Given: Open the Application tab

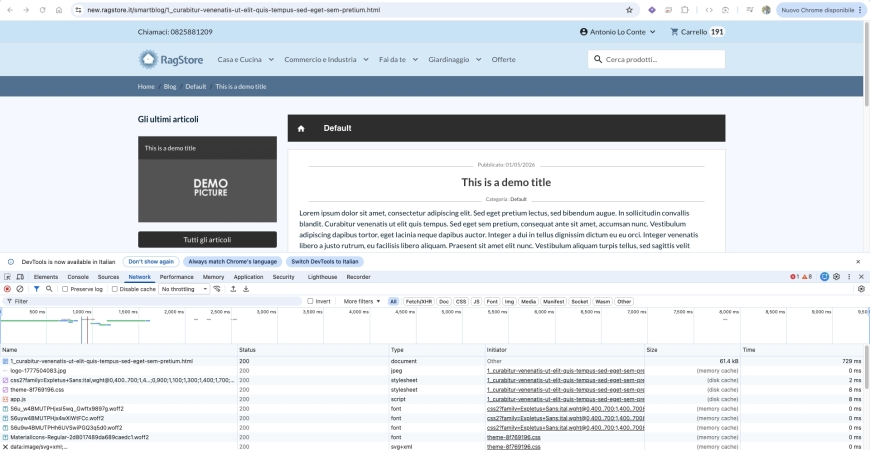Looking at the screenshot, I should pyautogui.click(x=248, y=277).
